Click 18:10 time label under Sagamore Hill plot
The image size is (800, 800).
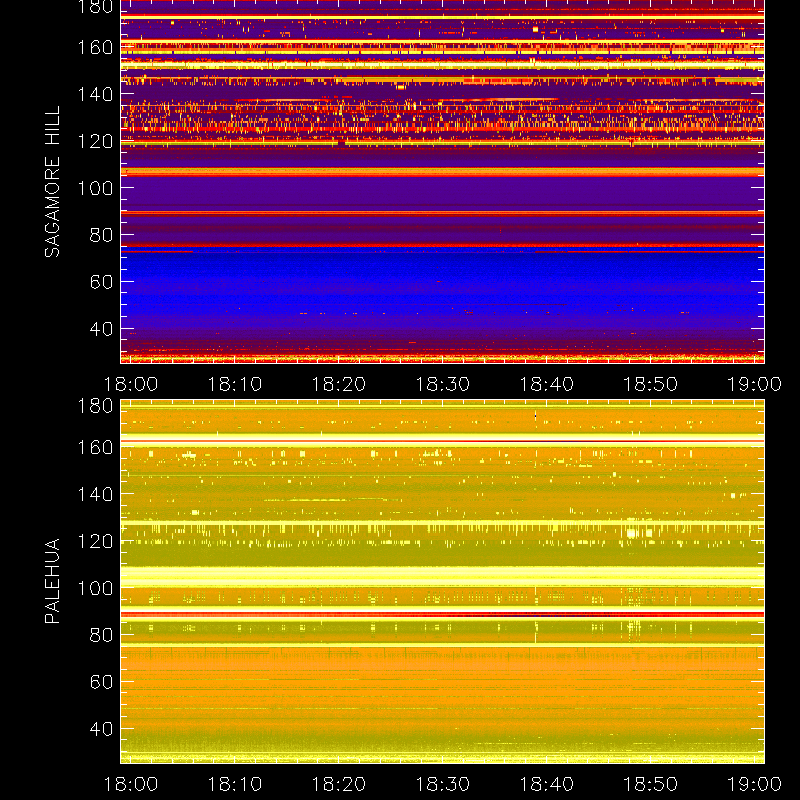tap(235, 384)
